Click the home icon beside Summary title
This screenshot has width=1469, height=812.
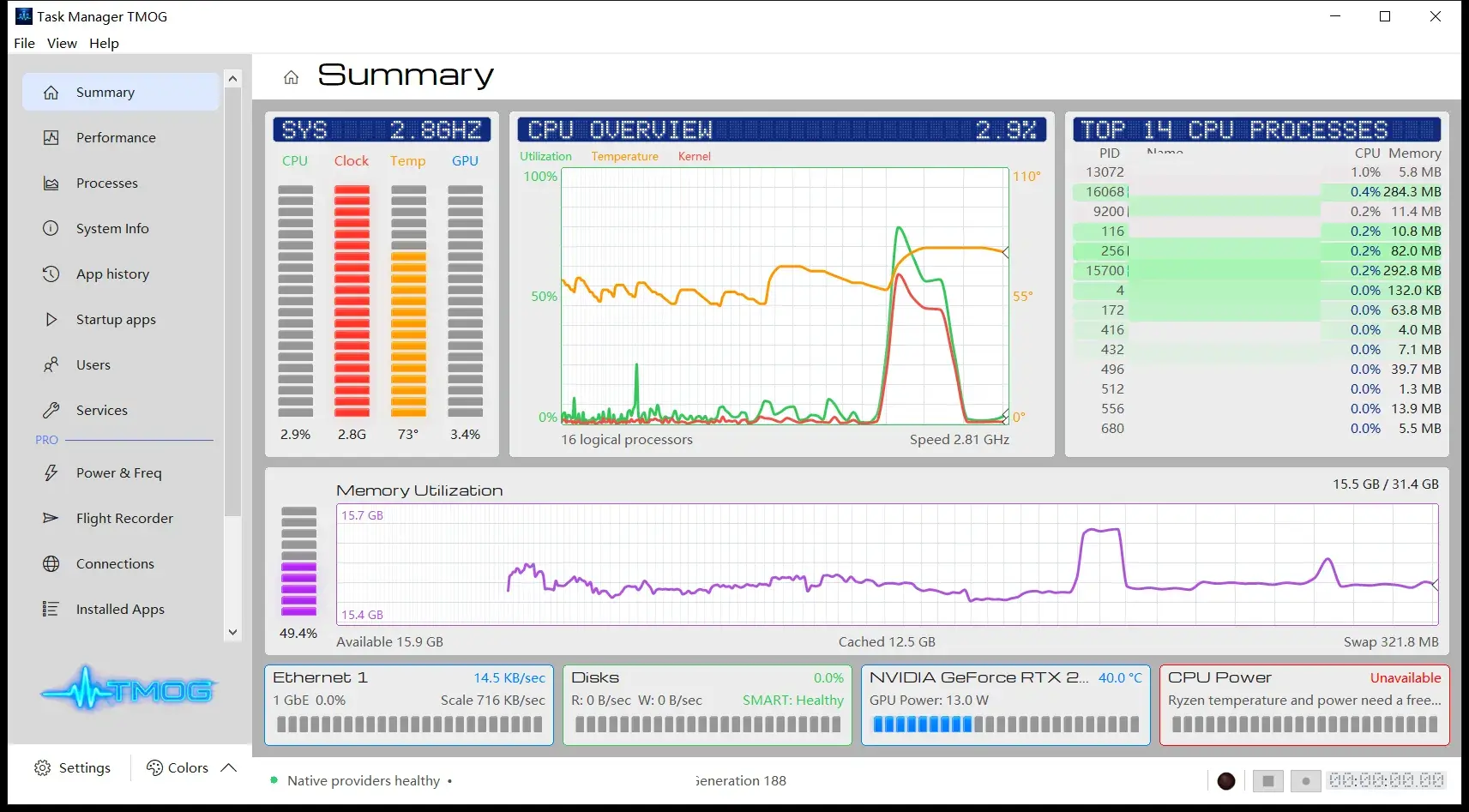(x=291, y=77)
